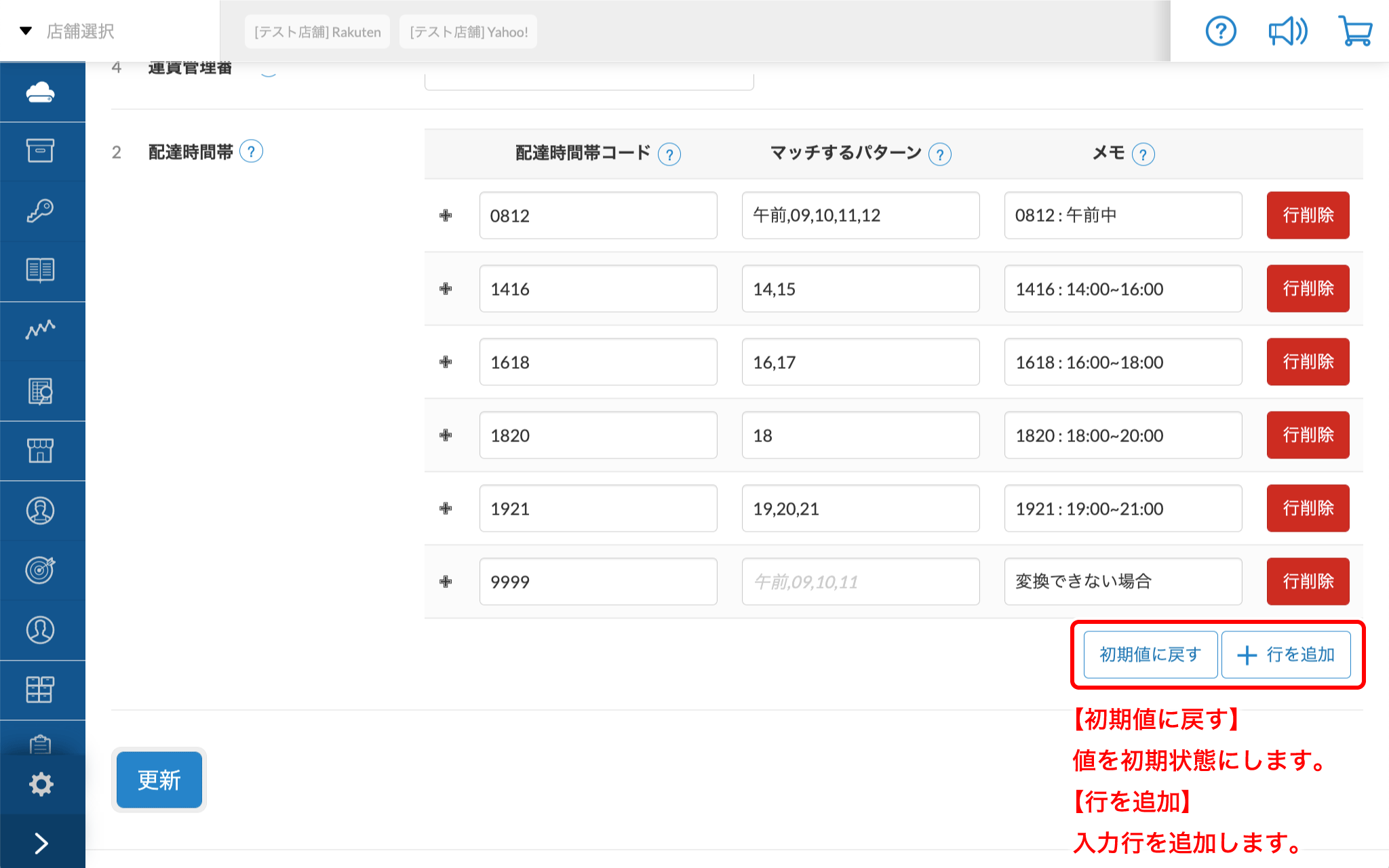Click the 更新 button to update
This screenshot has height=868, width=1389.
pos(158,780)
